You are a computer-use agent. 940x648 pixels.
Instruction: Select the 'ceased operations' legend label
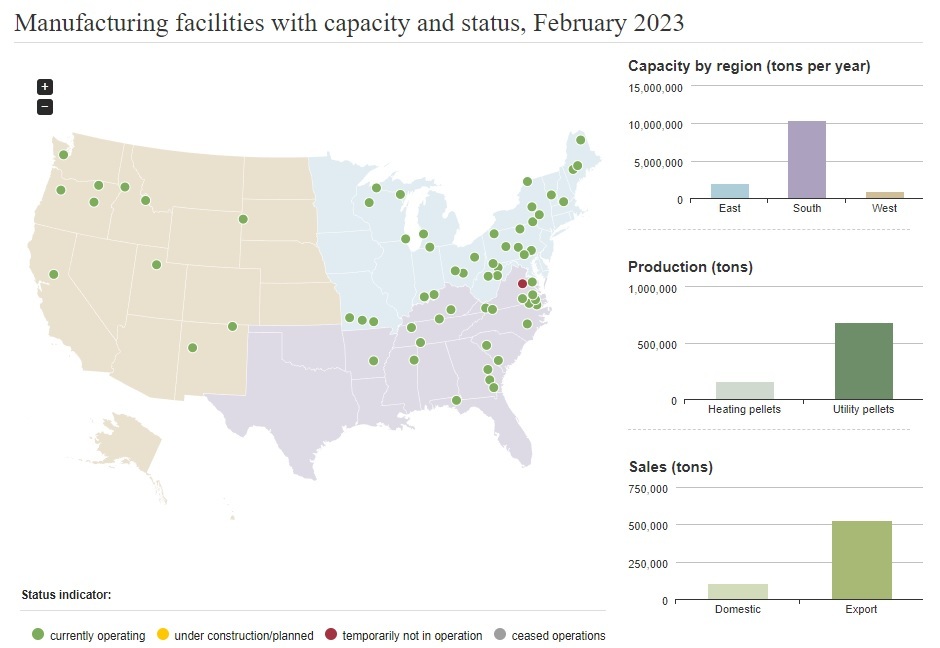pos(557,635)
